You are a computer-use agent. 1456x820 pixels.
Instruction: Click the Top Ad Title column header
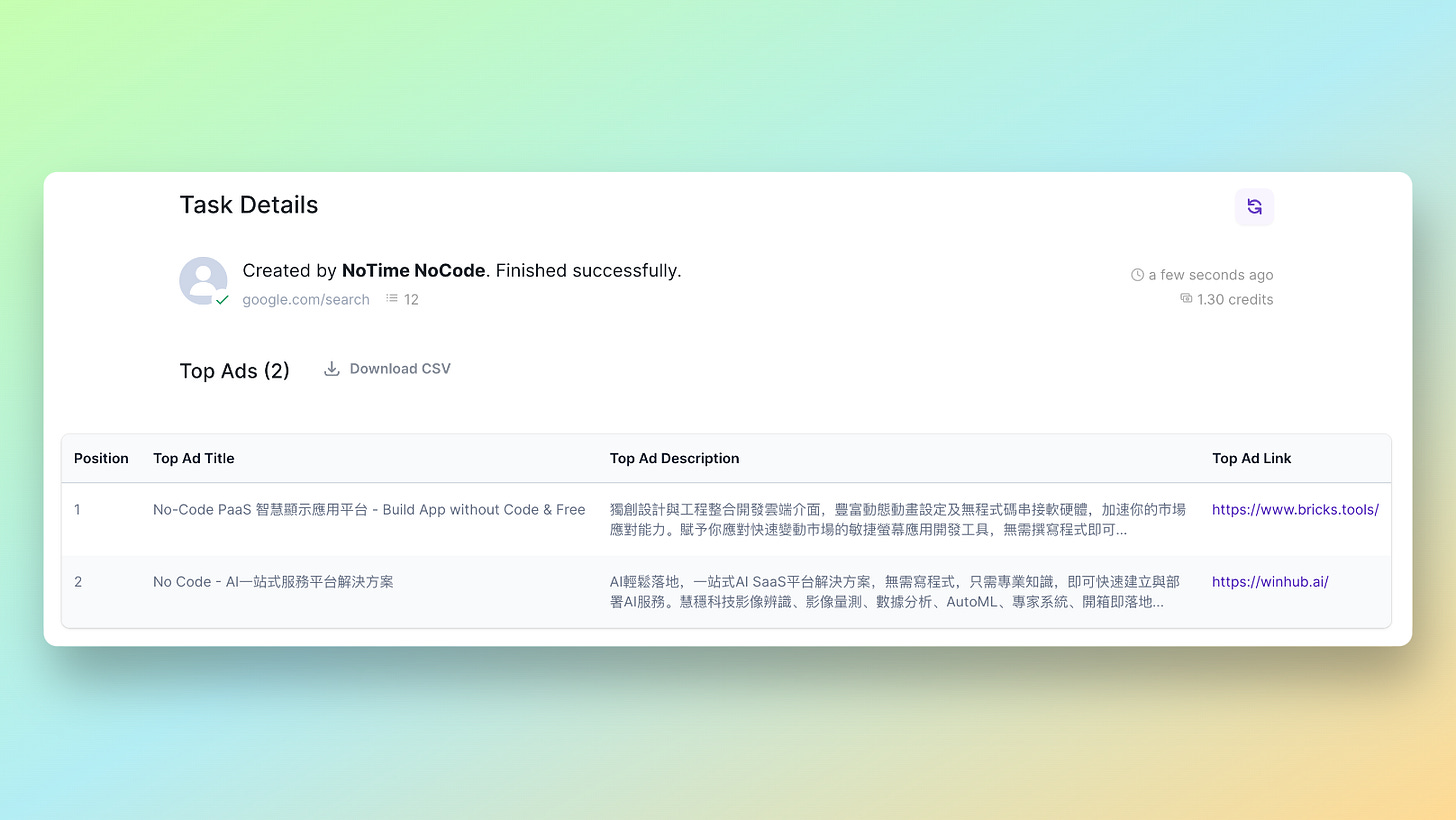click(194, 458)
